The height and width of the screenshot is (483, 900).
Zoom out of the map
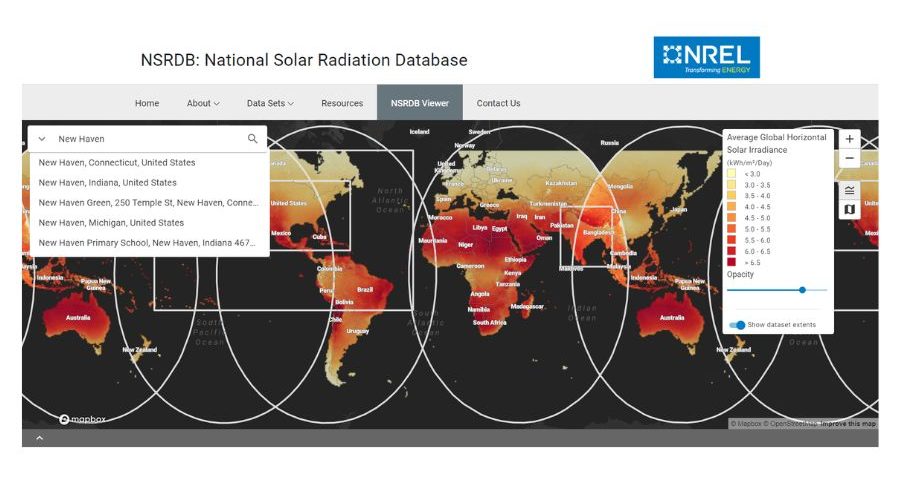point(849,158)
